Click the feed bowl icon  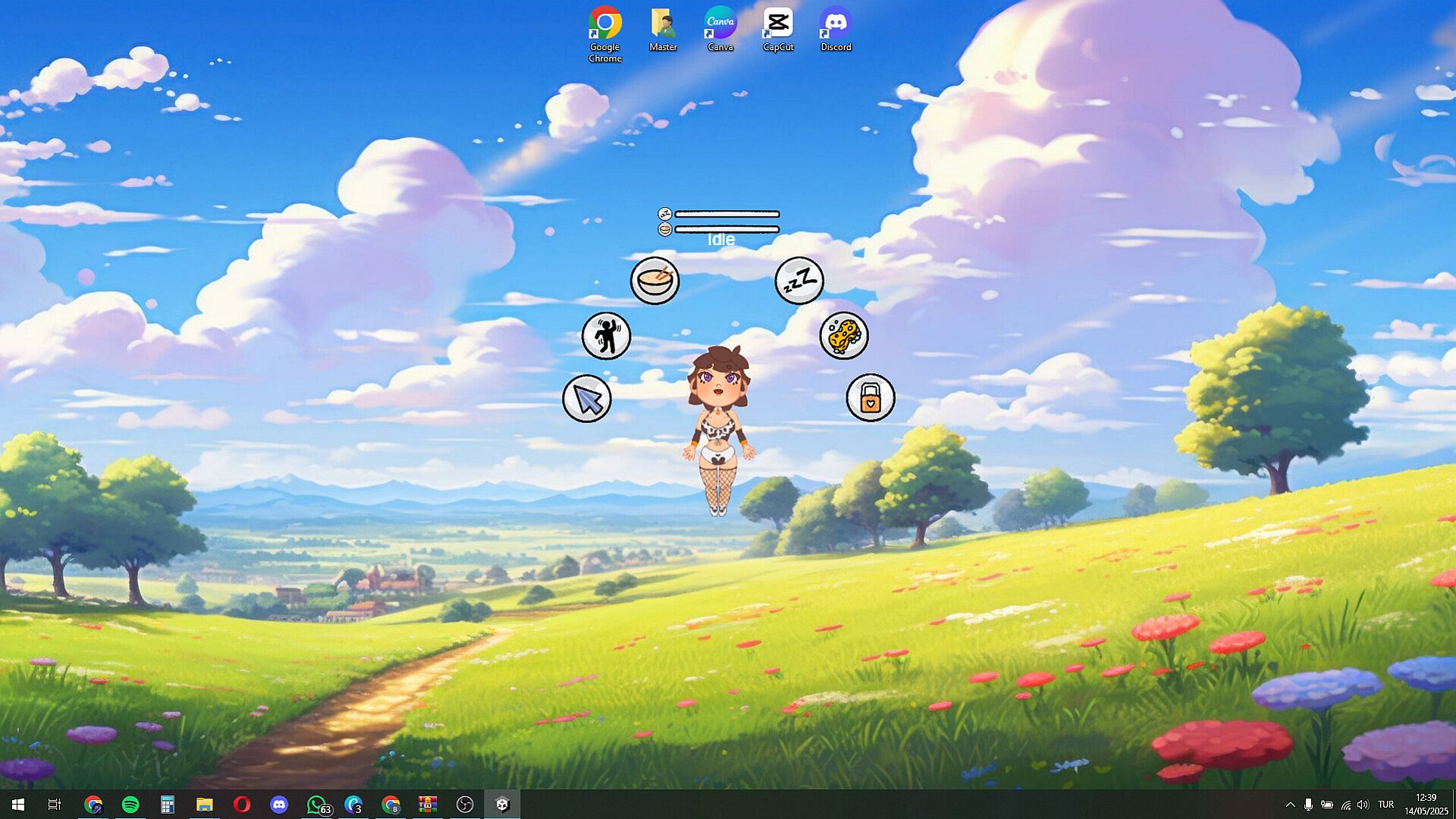pyautogui.click(x=654, y=281)
